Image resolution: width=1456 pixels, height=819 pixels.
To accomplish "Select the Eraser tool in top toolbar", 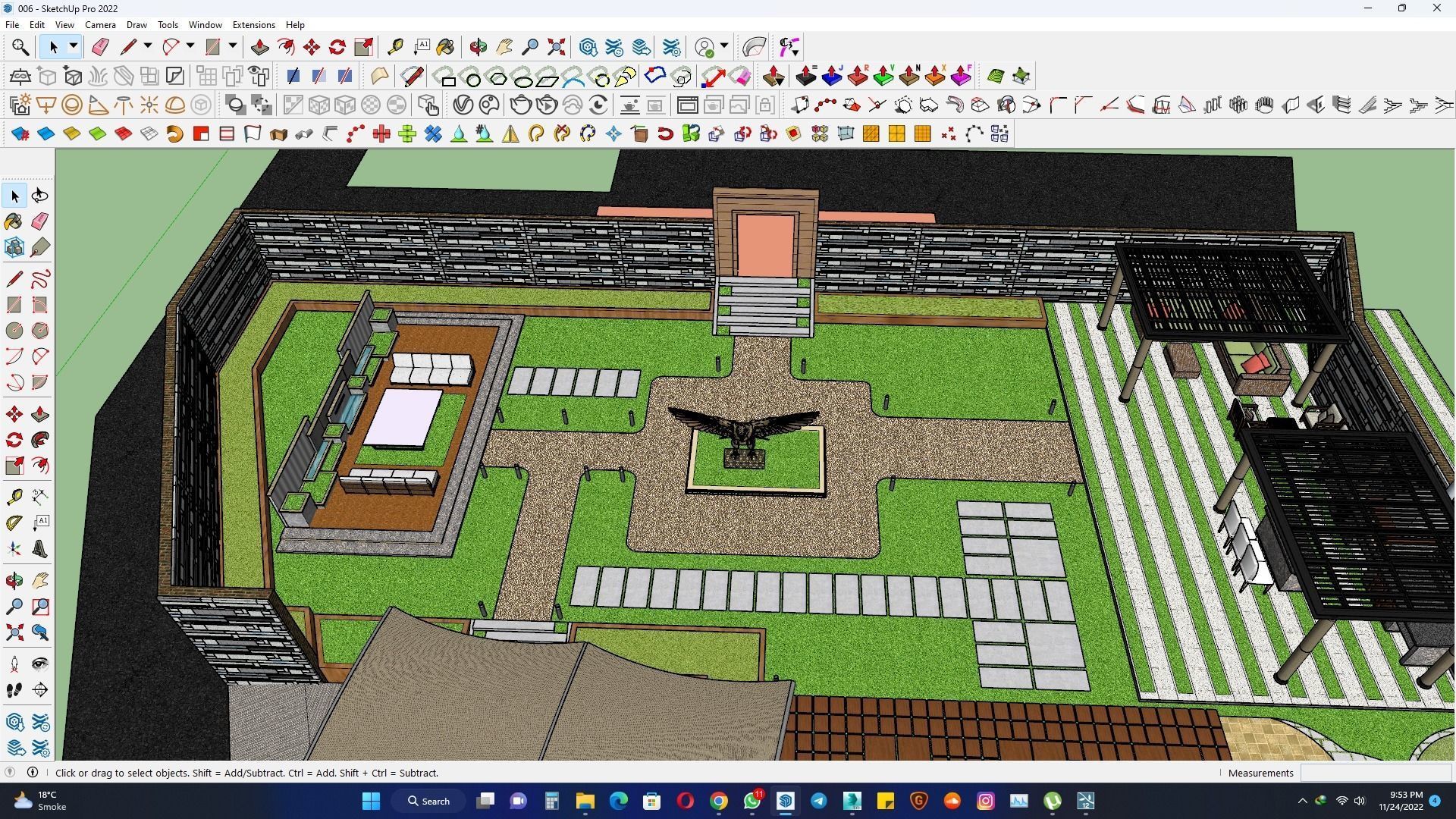I will pos(100,47).
